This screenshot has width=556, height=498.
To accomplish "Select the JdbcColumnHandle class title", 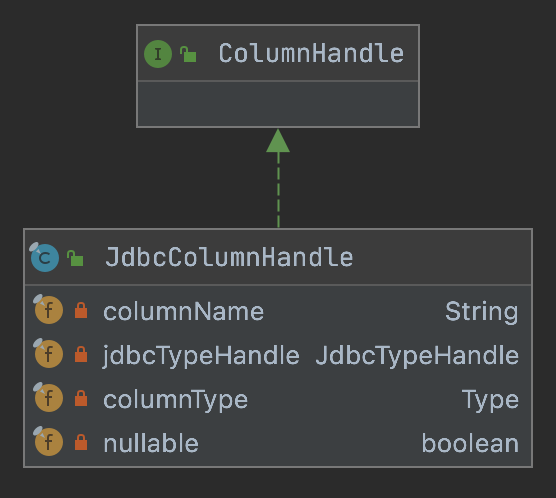I will 229,257.
